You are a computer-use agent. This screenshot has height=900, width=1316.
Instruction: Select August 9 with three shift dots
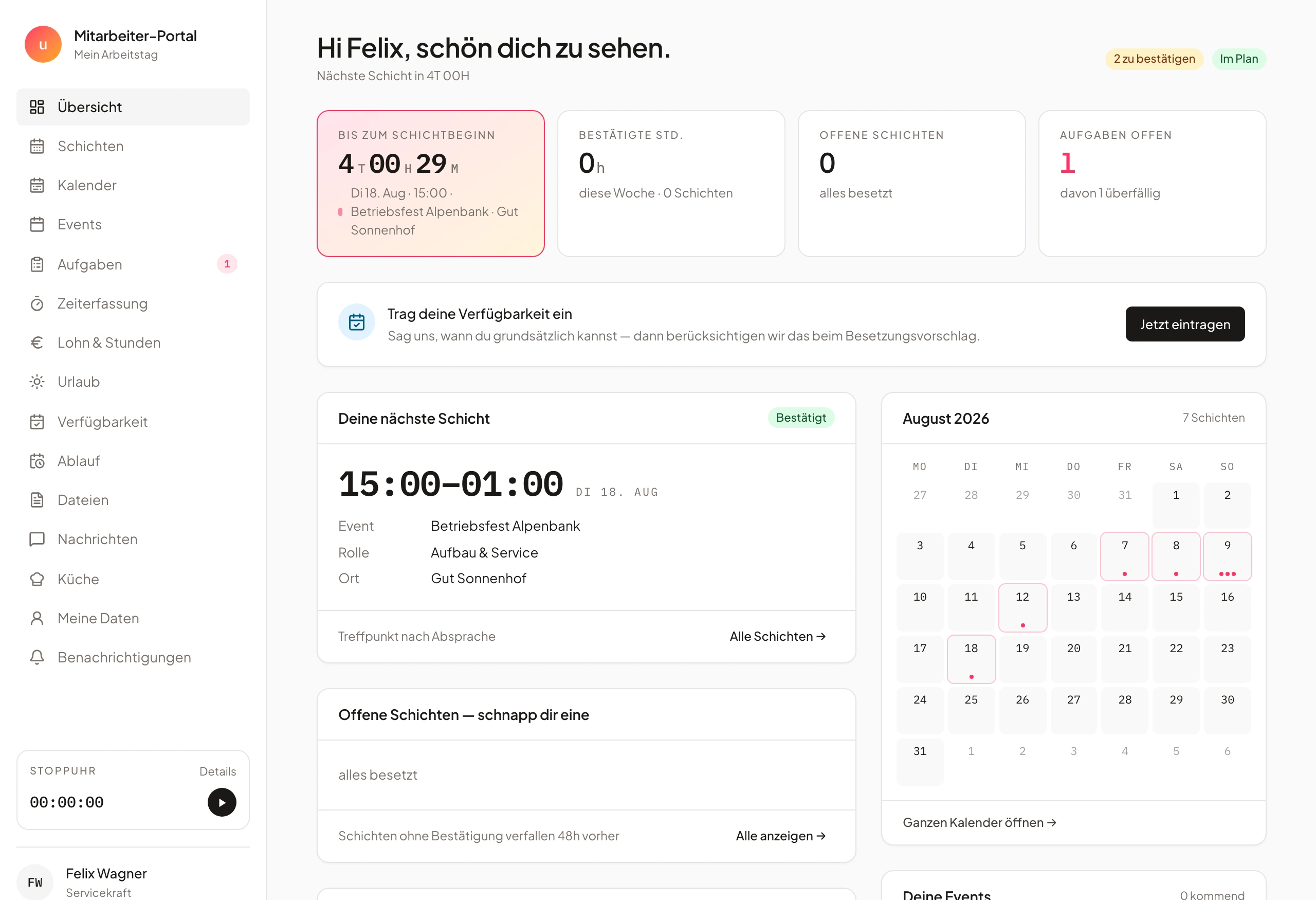point(1227,556)
